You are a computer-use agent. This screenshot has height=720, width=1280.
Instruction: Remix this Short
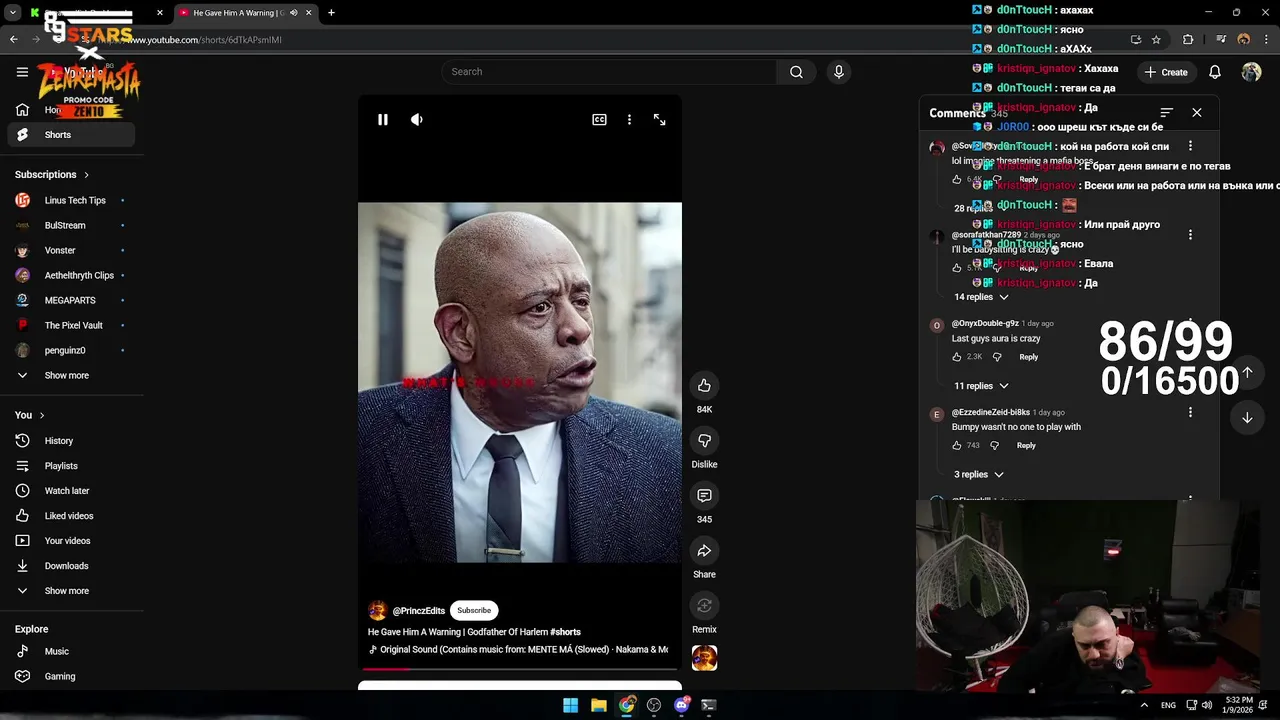[x=704, y=606]
